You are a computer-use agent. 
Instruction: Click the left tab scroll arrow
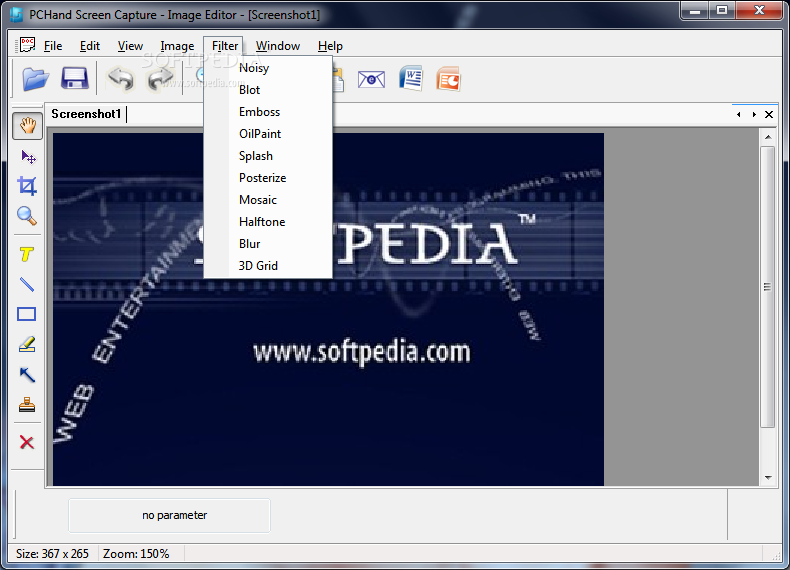click(x=739, y=114)
